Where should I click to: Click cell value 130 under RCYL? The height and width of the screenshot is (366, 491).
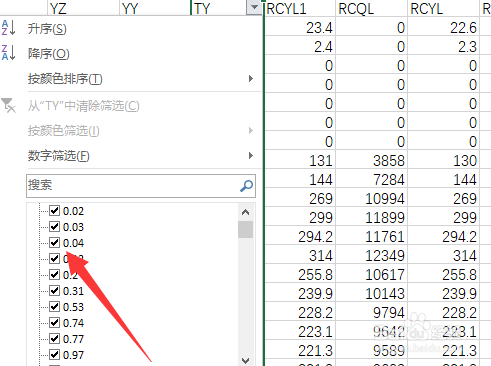click(444, 160)
